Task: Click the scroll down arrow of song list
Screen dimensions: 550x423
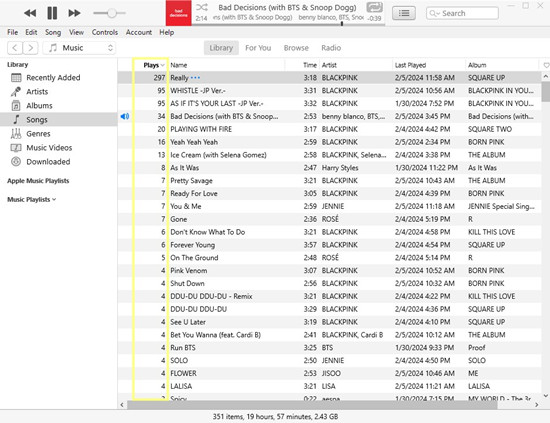Action: (545, 396)
